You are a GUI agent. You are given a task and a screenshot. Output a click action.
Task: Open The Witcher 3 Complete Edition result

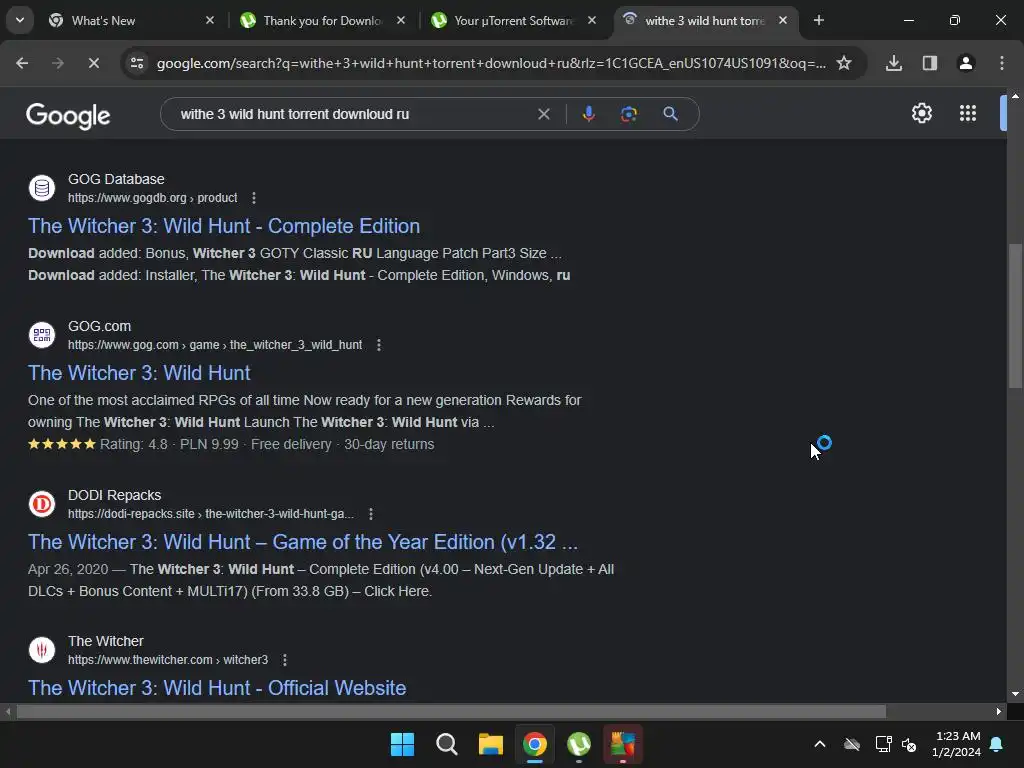point(224,226)
